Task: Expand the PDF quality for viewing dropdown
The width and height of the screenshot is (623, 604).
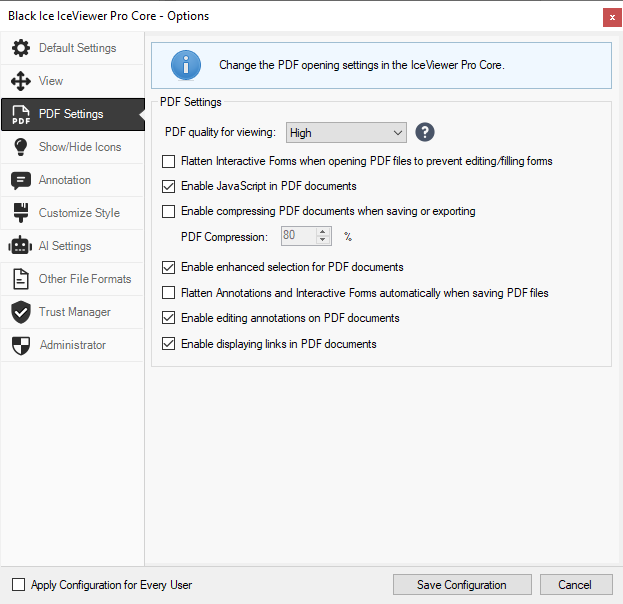Action: point(346,133)
